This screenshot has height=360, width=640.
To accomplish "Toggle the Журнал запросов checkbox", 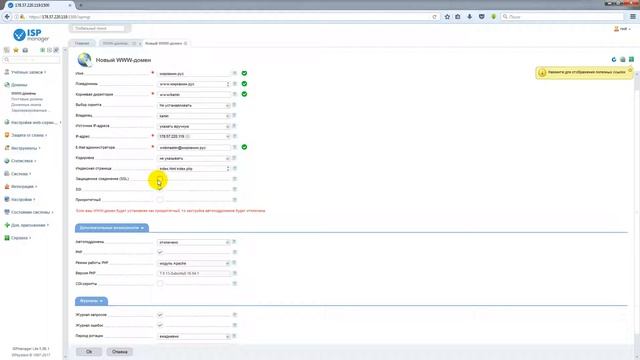I will pos(160,315).
